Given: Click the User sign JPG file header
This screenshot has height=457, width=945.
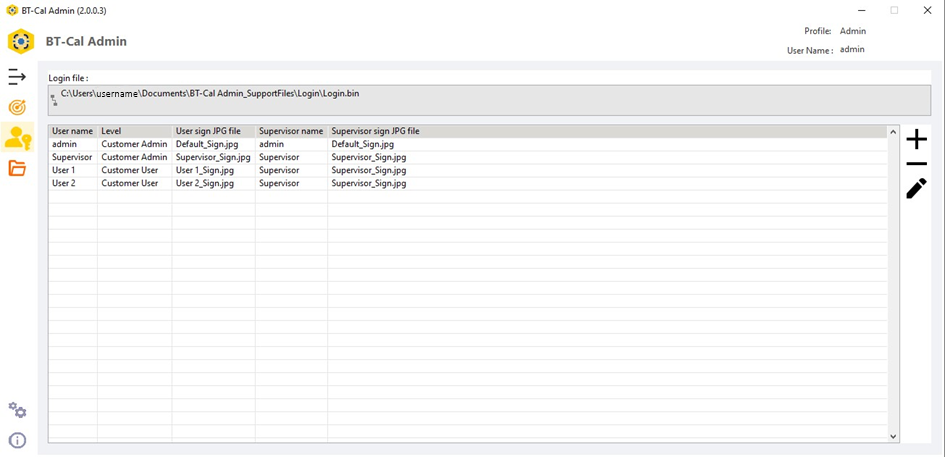Looking at the screenshot, I should (213, 131).
